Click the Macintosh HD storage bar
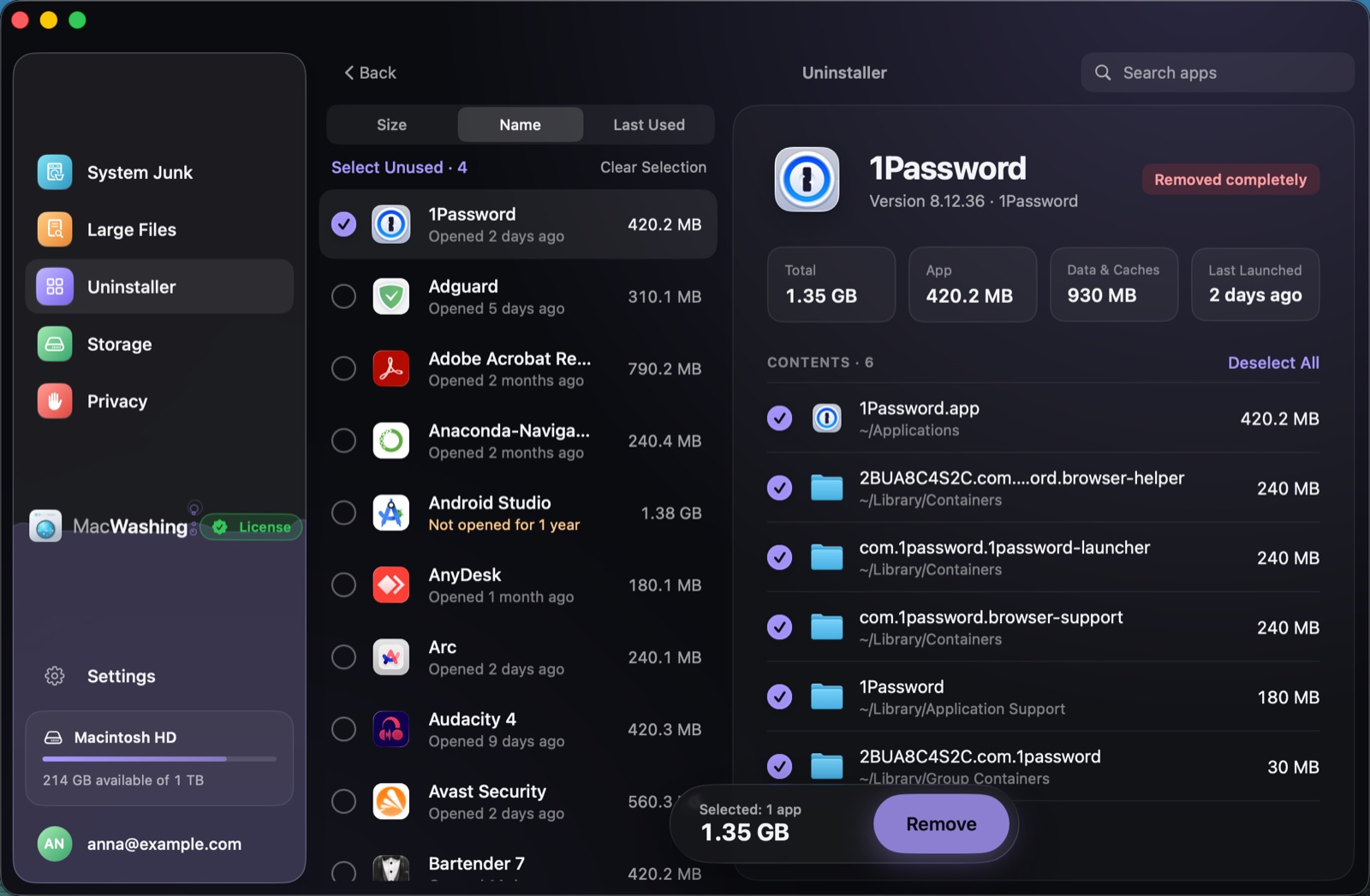 tap(159, 759)
